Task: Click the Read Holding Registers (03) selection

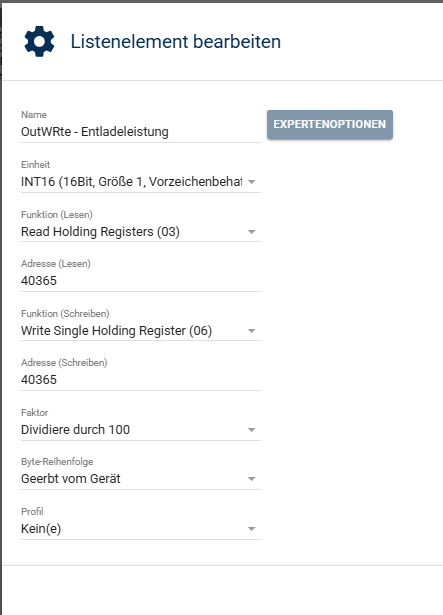Action: (x=100, y=232)
